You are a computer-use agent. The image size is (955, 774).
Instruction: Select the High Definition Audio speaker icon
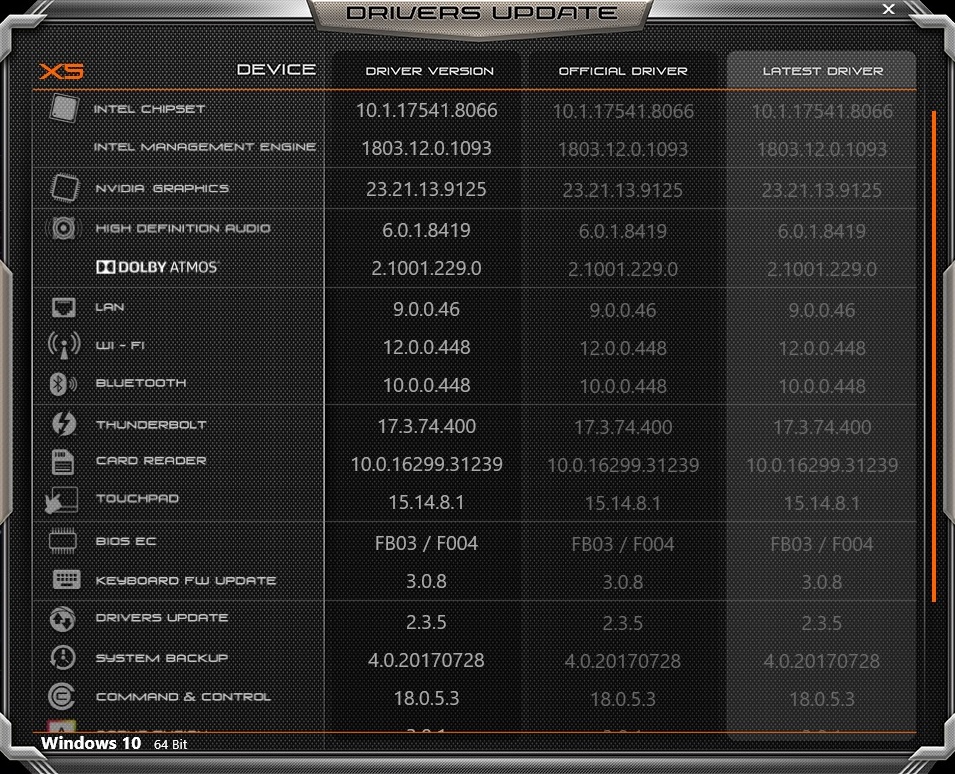(63, 228)
